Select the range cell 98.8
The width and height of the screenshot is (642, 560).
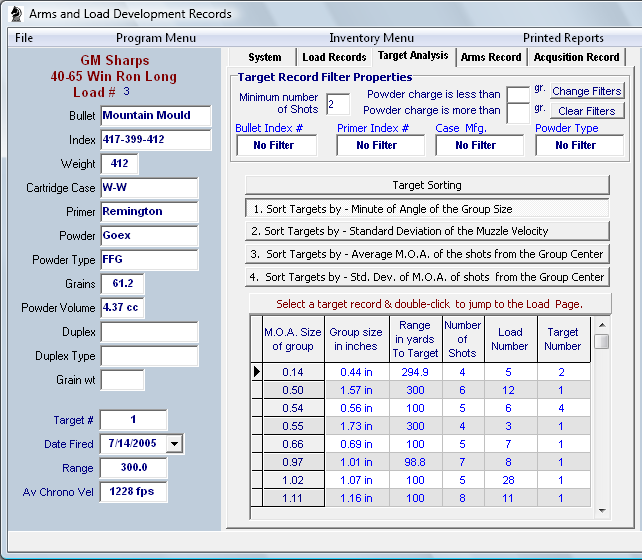click(415, 462)
